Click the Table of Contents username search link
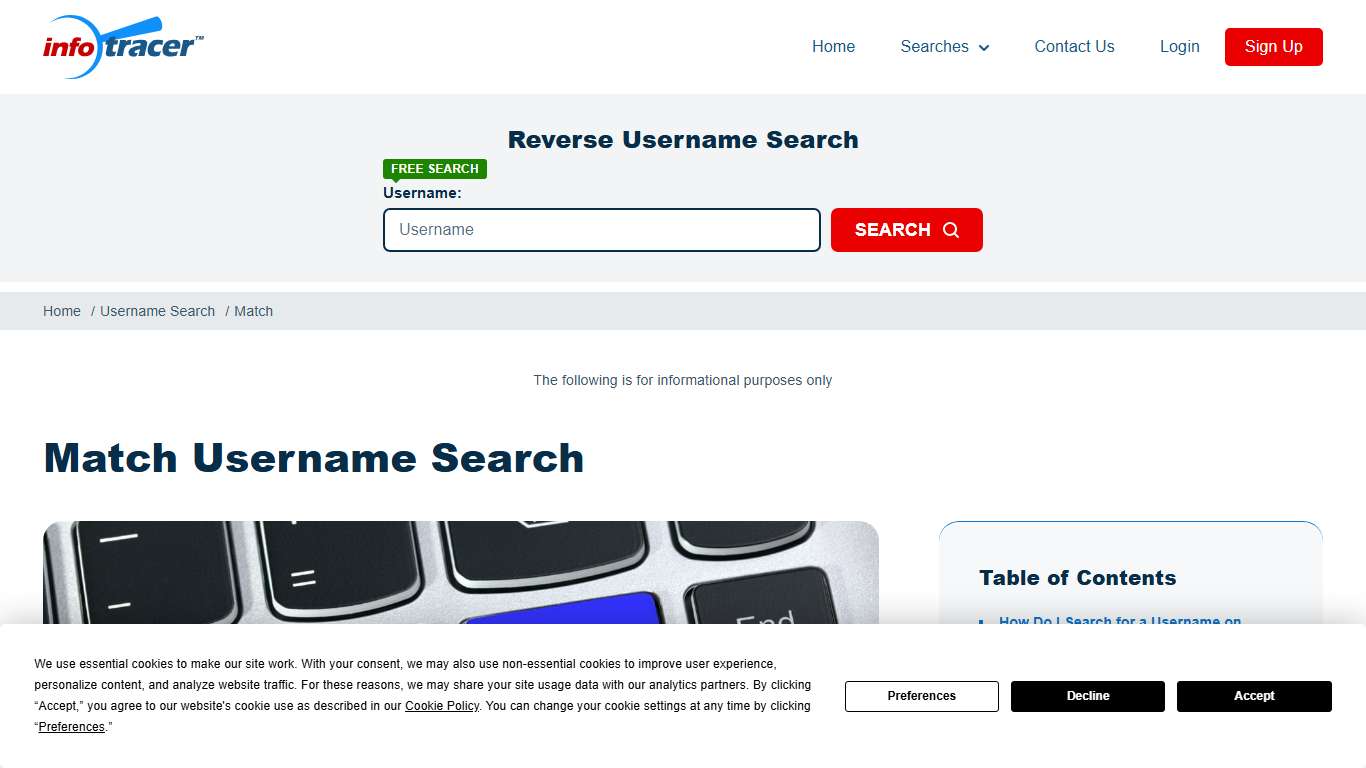 coord(1119,621)
